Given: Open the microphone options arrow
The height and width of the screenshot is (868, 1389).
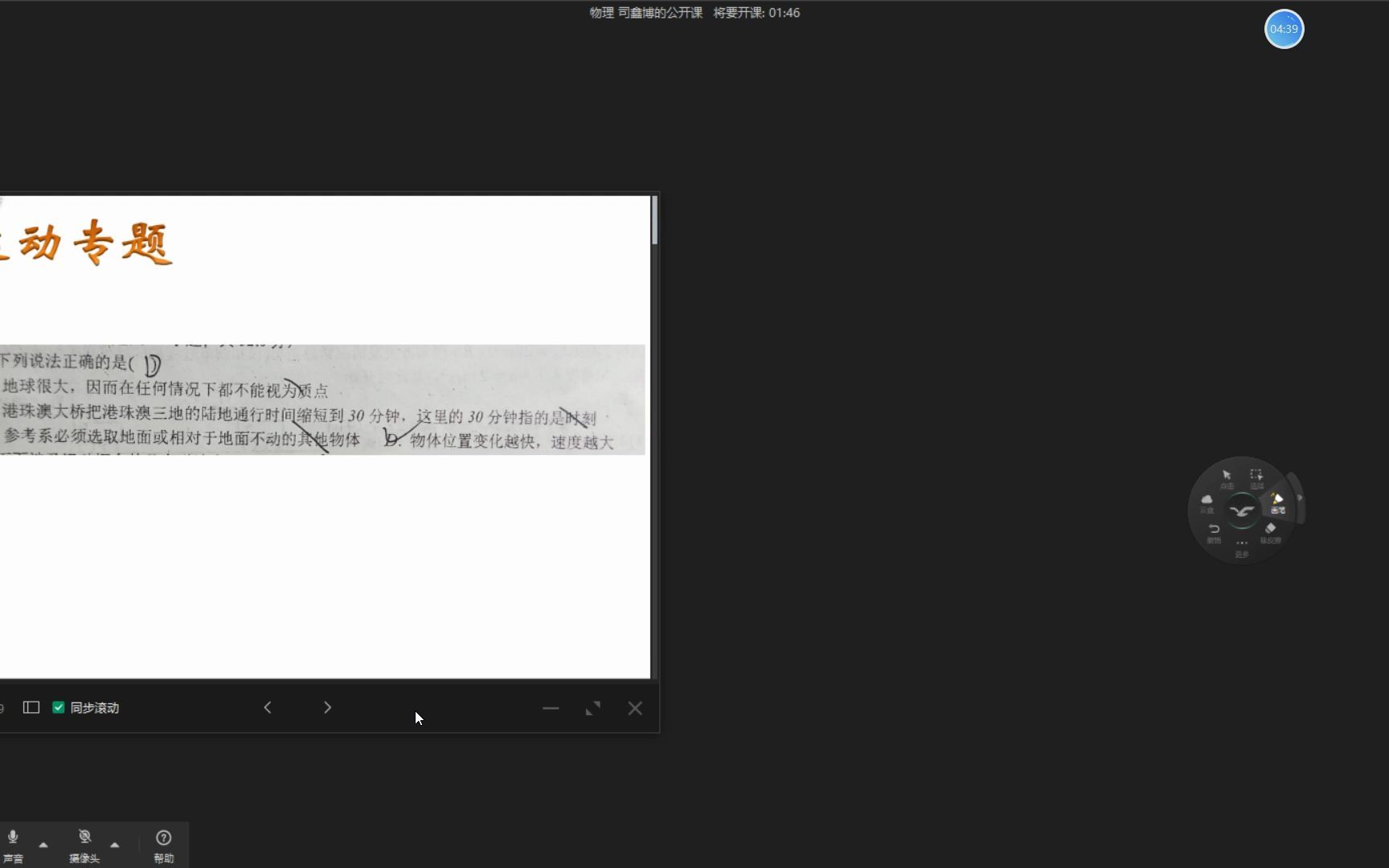Looking at the screenshot, I should tap(43, 845).
